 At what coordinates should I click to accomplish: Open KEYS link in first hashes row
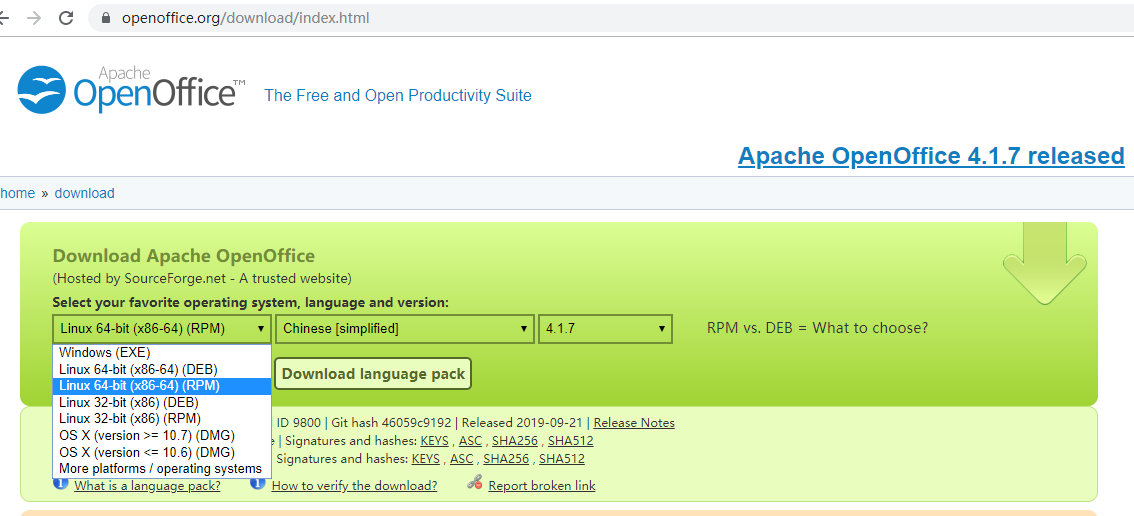click(x=435, y=441)
